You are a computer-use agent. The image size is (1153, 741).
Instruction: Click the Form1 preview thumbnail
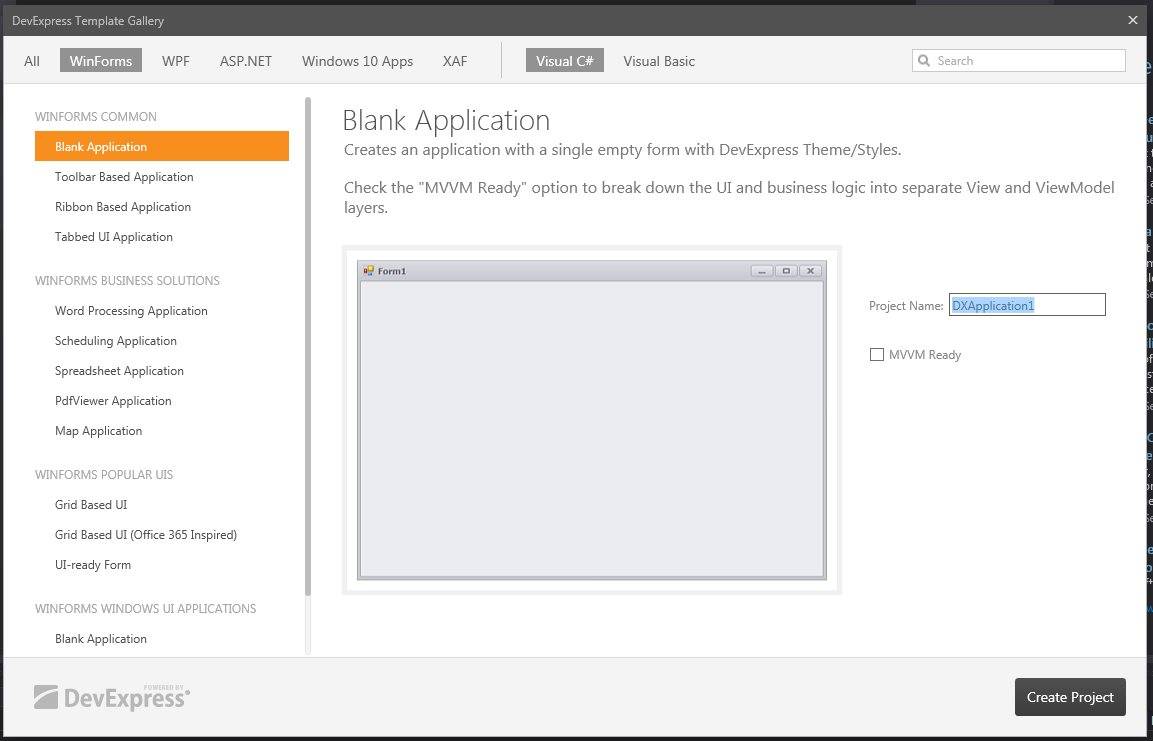tap(592, 420)
